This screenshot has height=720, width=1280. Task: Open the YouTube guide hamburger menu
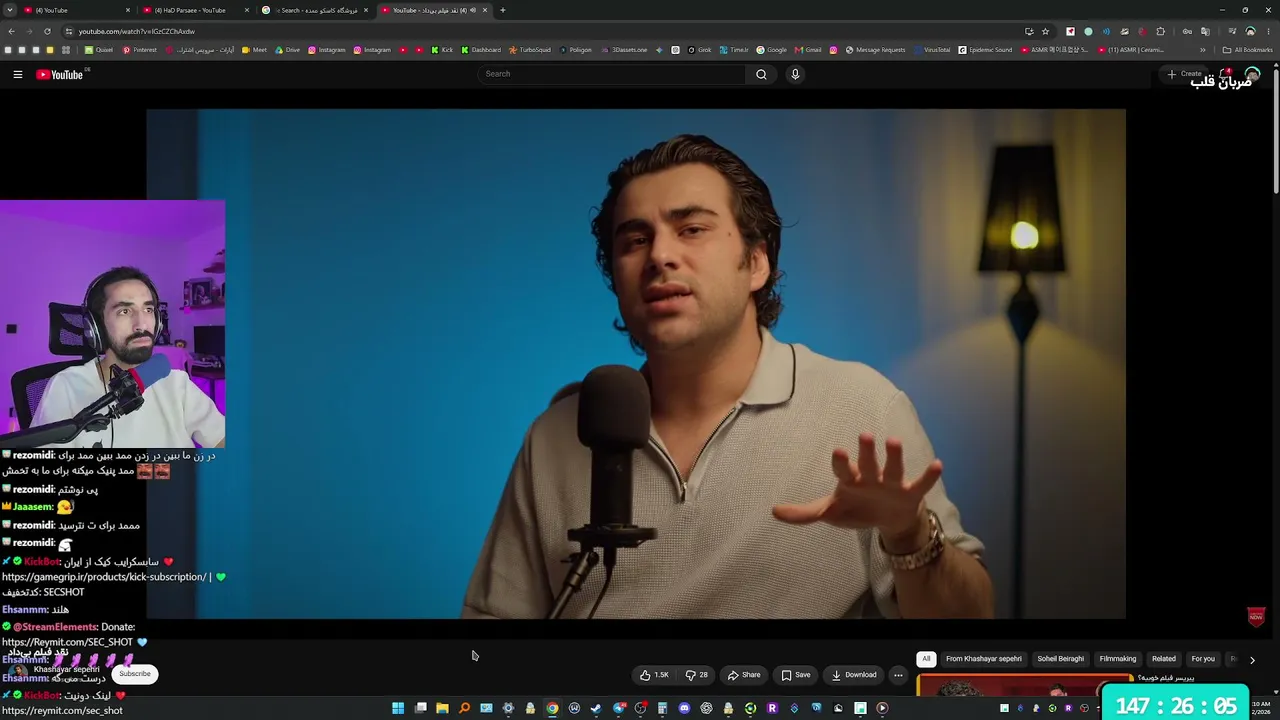18,74
